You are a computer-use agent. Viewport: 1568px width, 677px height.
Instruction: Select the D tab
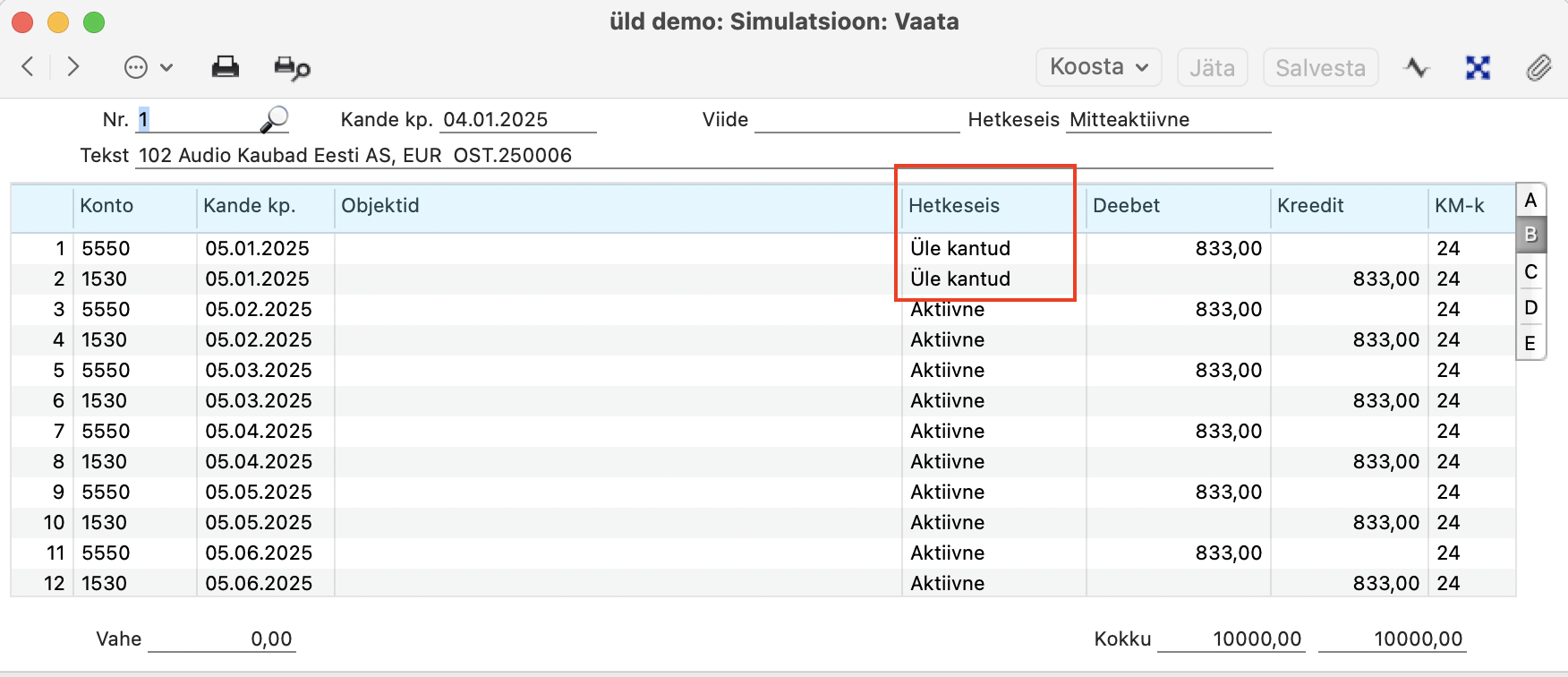1530,308
